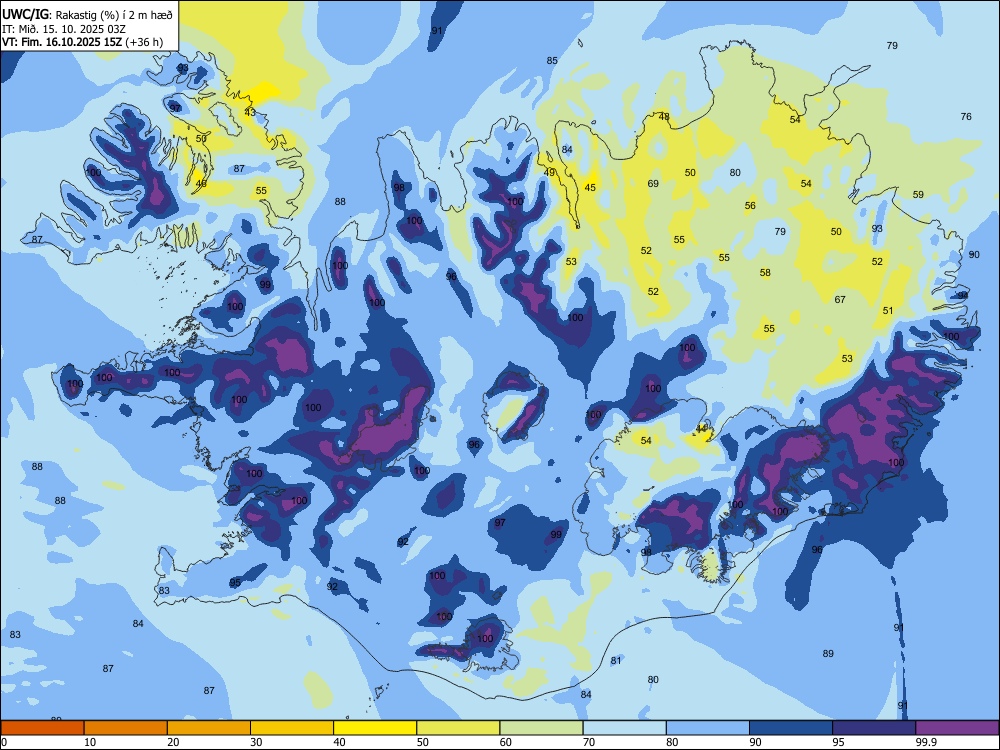Click the 20–30 legend color band
Image resolution: width=1000 pixels, height=750 pixels.
(x=209, y=728)
